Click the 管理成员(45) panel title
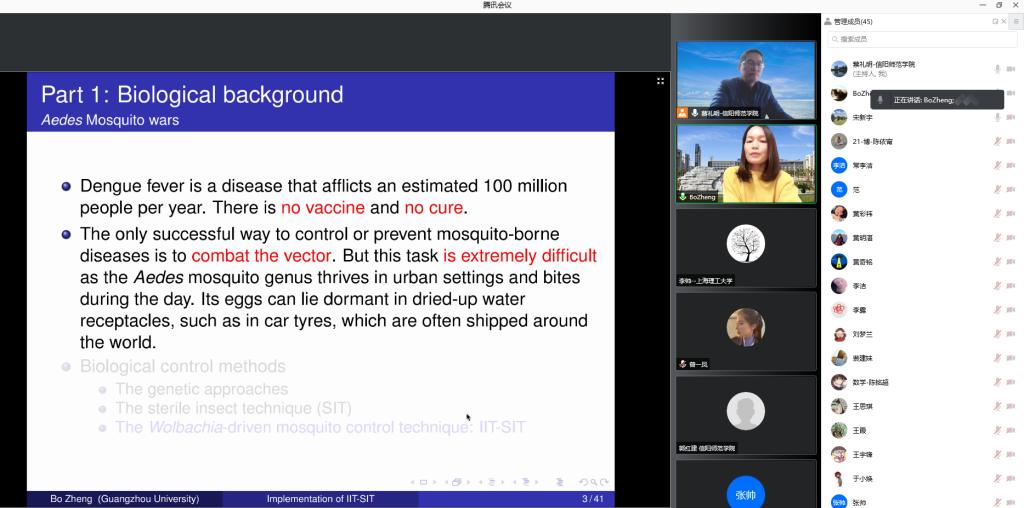 (x=852, y=21)
